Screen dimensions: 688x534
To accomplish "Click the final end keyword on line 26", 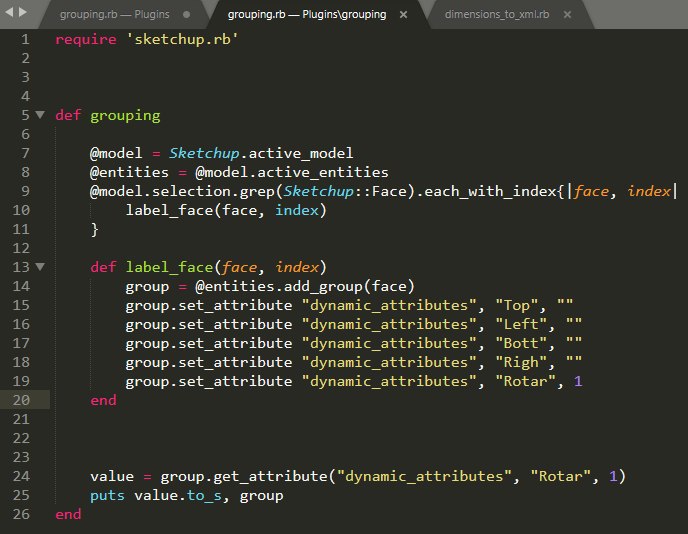I will pyautogui.click(x=68, y=514).
